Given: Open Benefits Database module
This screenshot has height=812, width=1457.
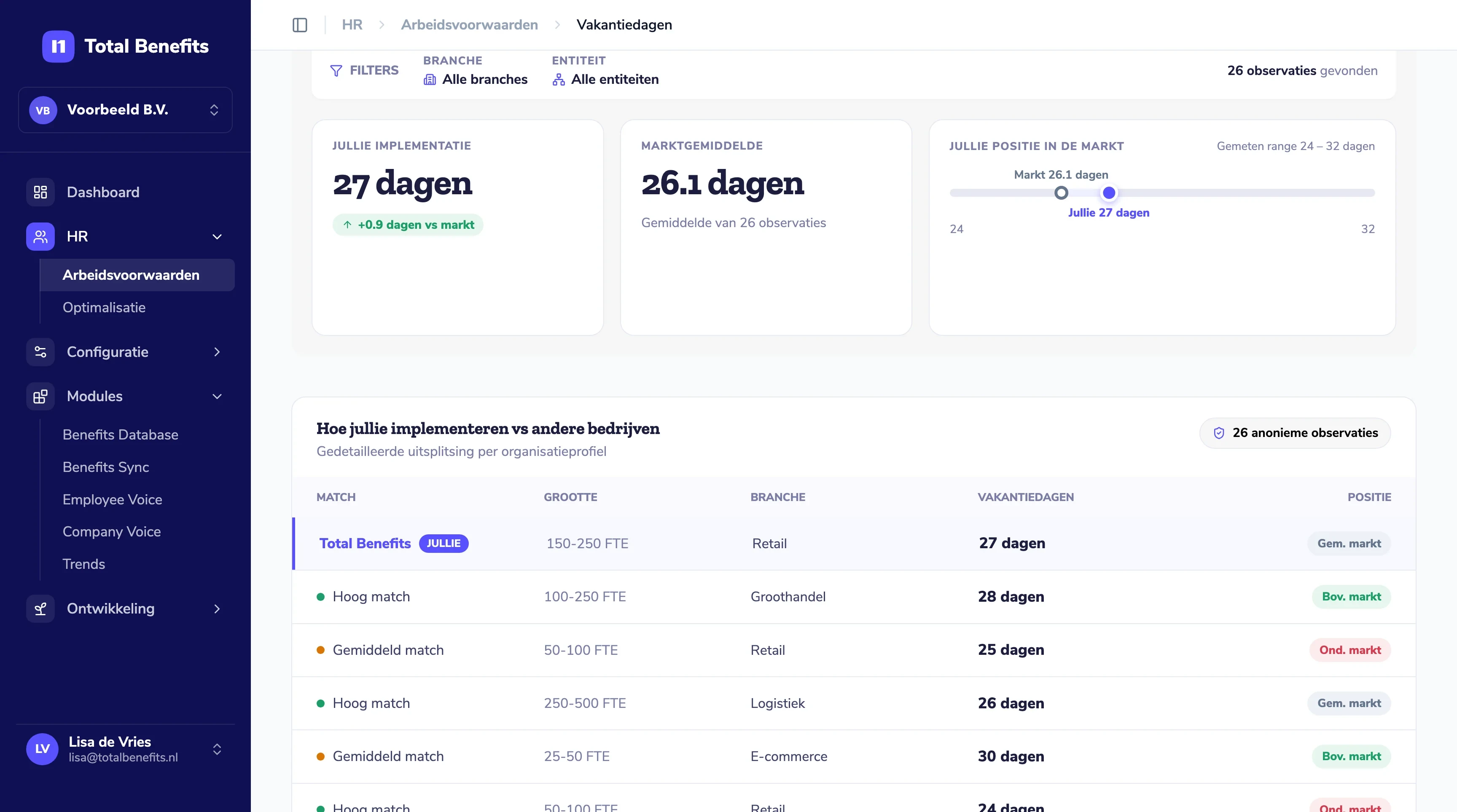Looking at the screenshot, I should click(x=121, y=435).
